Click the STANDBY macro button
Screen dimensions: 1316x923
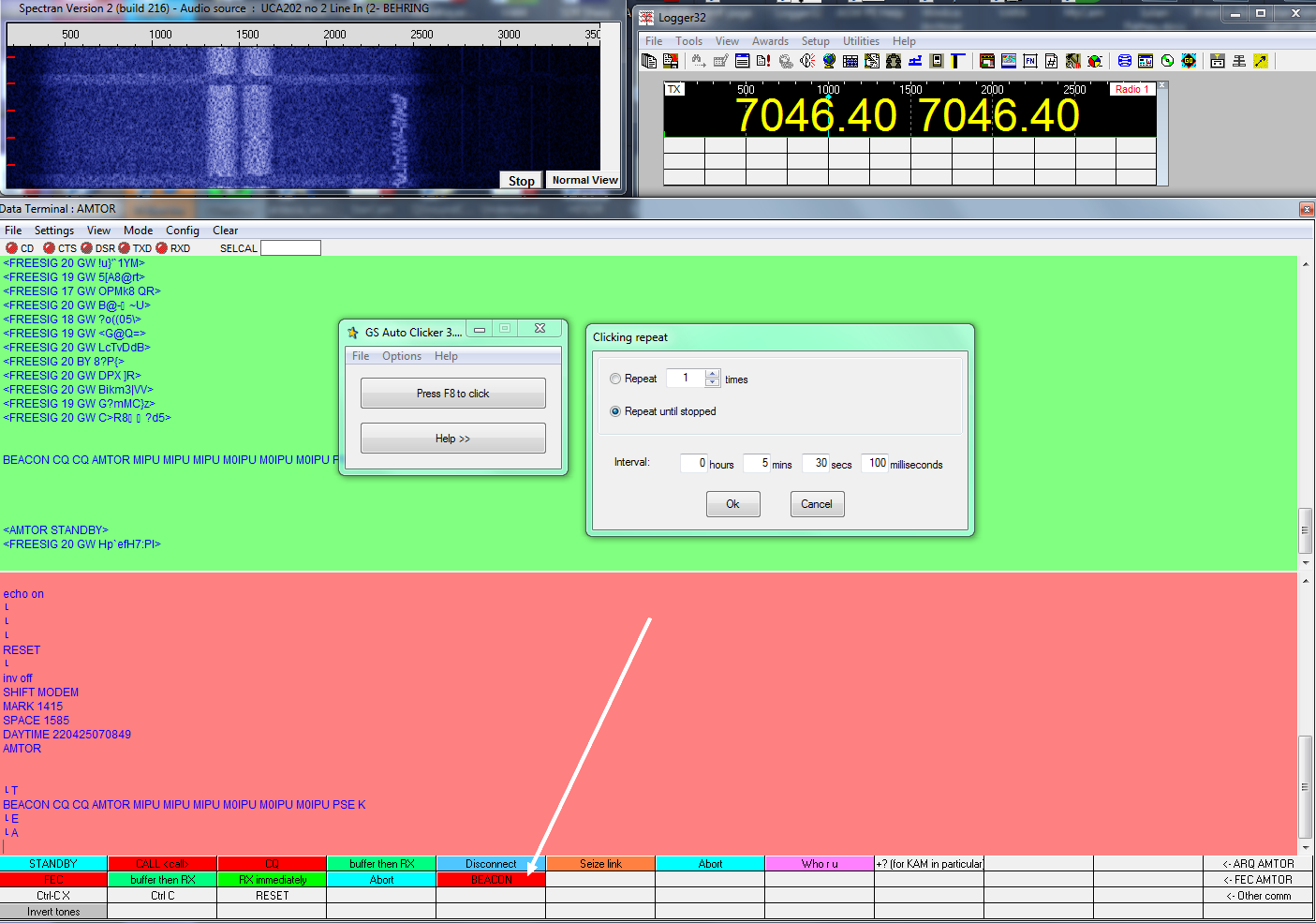click(x=53, y=864)
